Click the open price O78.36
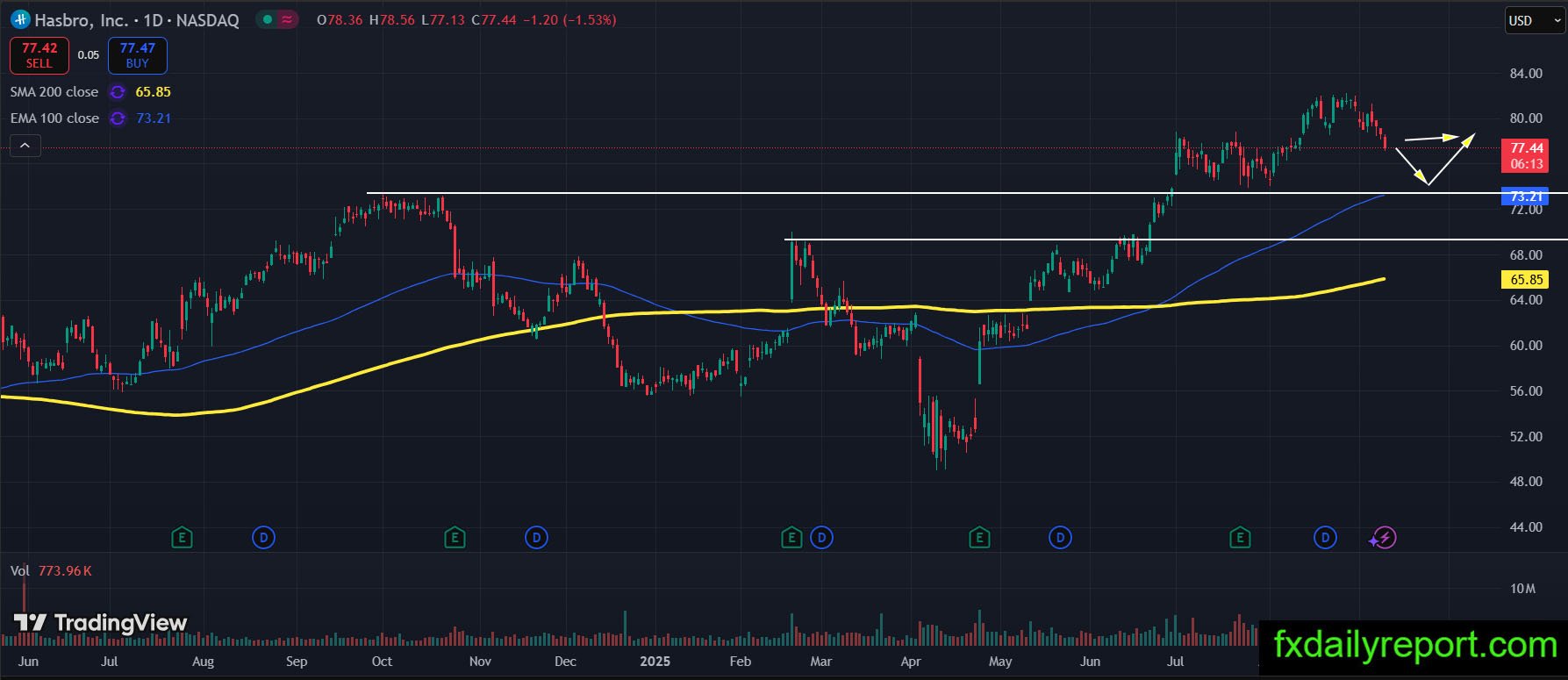Screen dimensions: 1568x680 [x=340, y=20]
